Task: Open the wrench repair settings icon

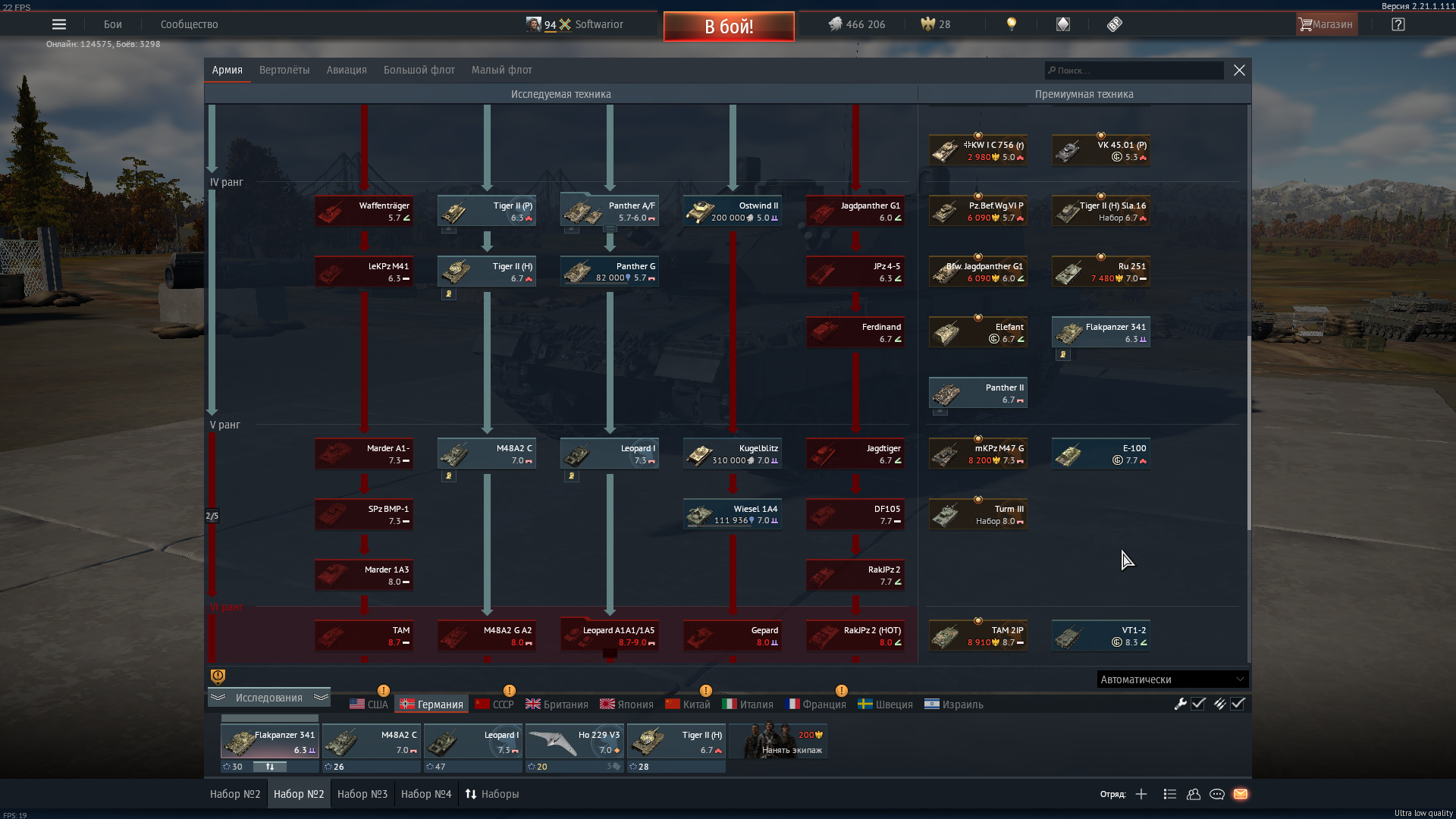Action: pos(1180,704)
